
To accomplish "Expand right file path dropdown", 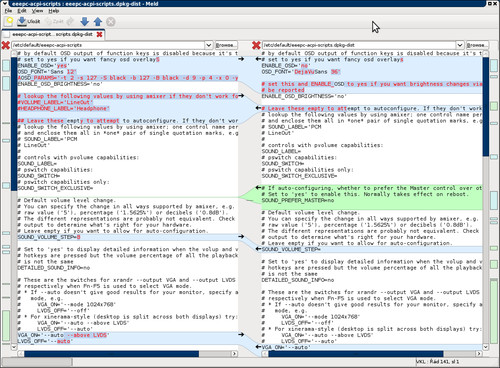I will (x=460, y=45).
